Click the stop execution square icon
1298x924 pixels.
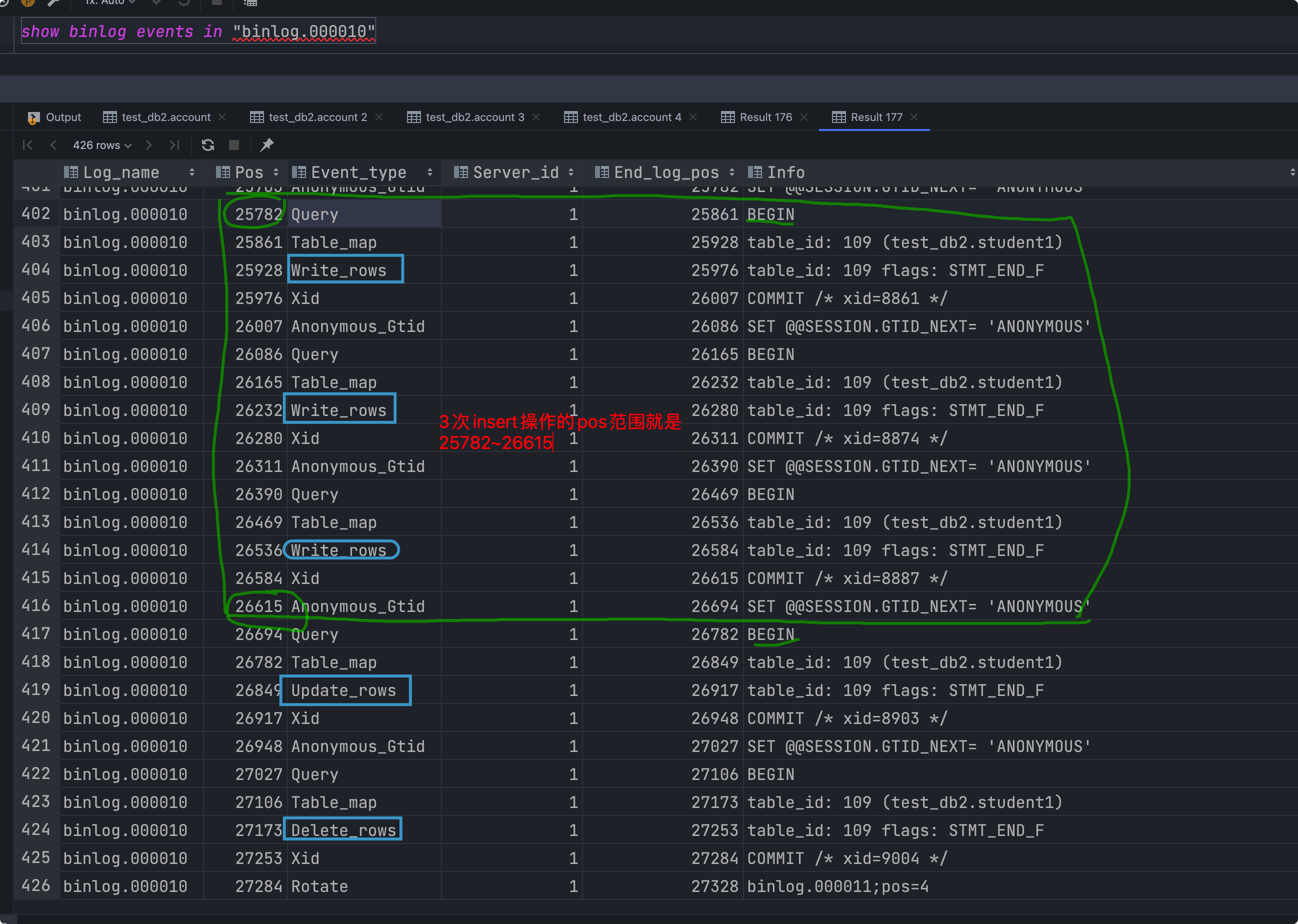click(x=234, y=145)
